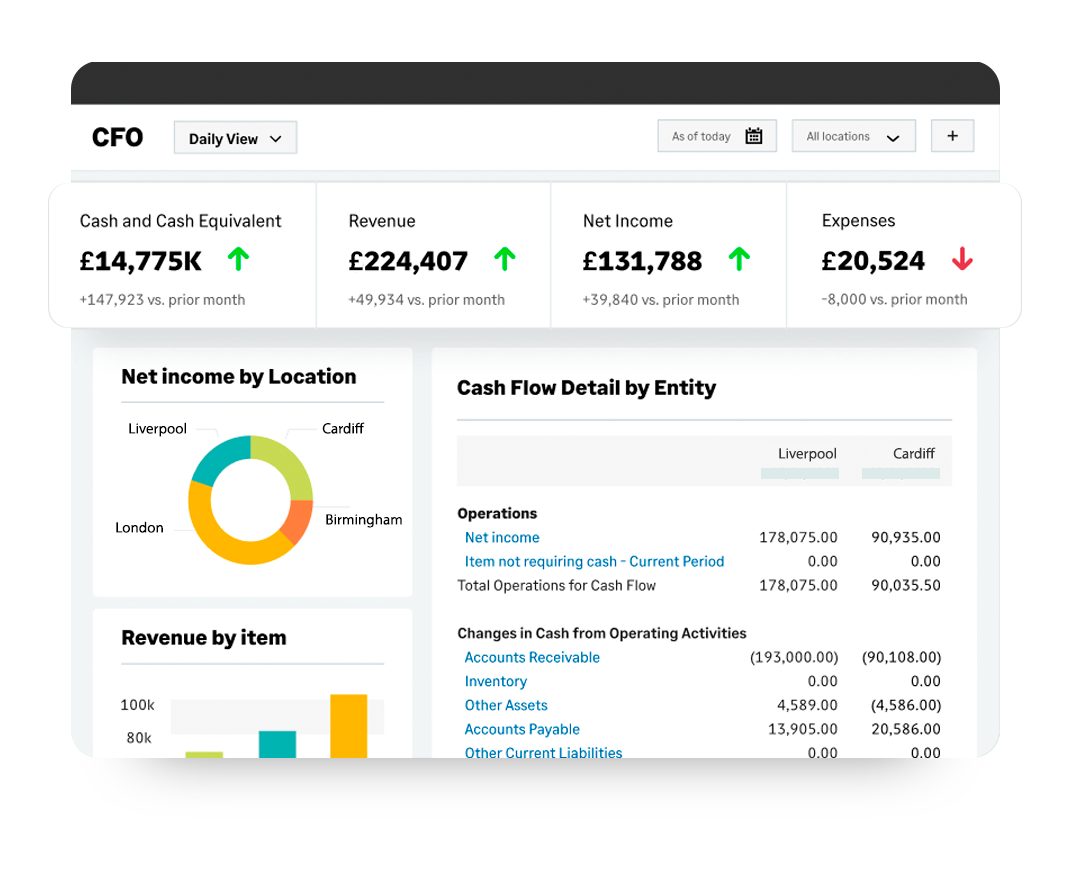The image size is (1070, 880).
Task: Click the +147,923 vs. prior month text
Action: coord(162,299)
